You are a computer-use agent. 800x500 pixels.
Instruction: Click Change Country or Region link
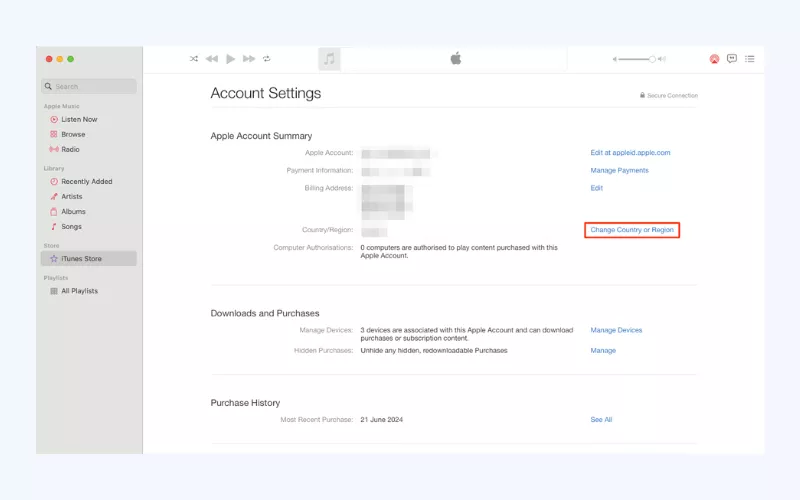[632, 230]
